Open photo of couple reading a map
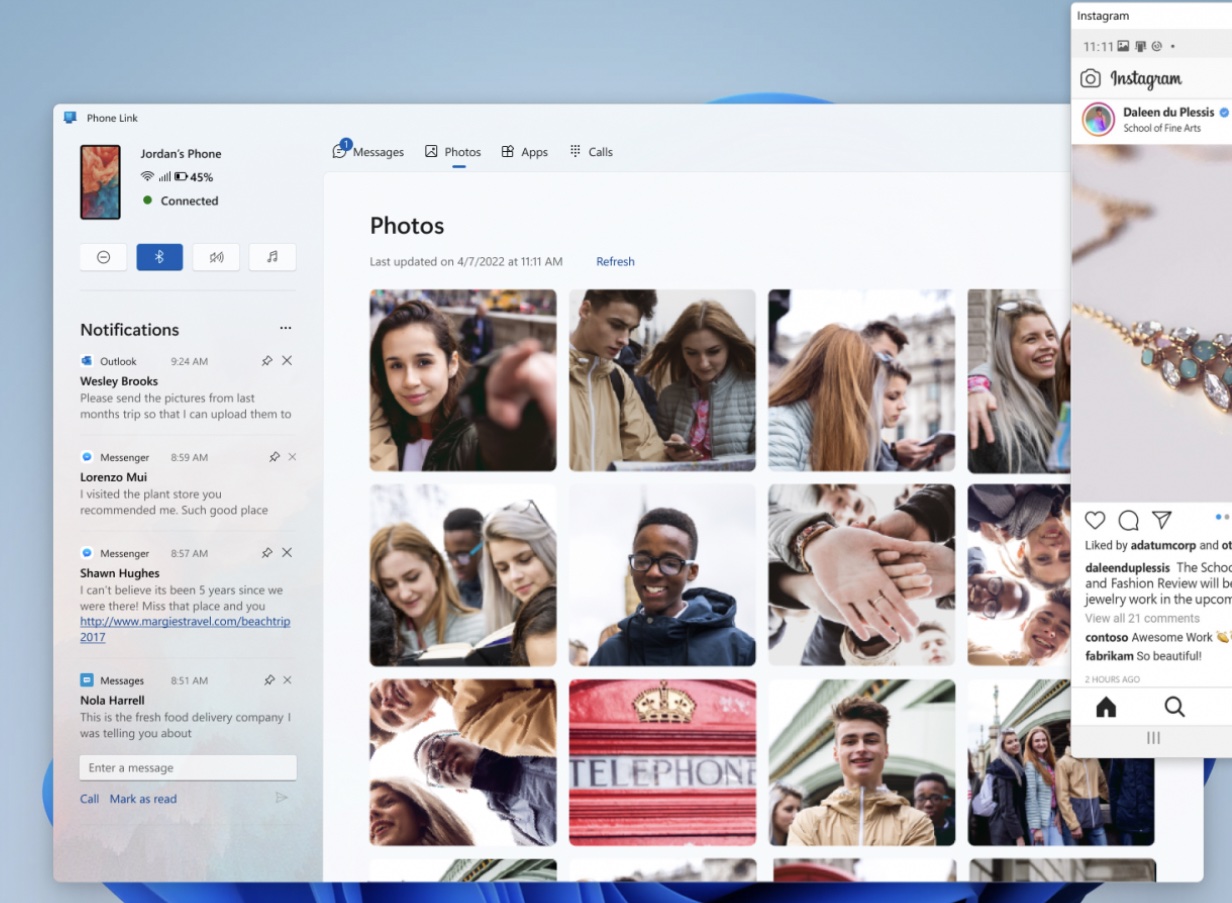1232x903 pixels. click(x=662, y=380)
